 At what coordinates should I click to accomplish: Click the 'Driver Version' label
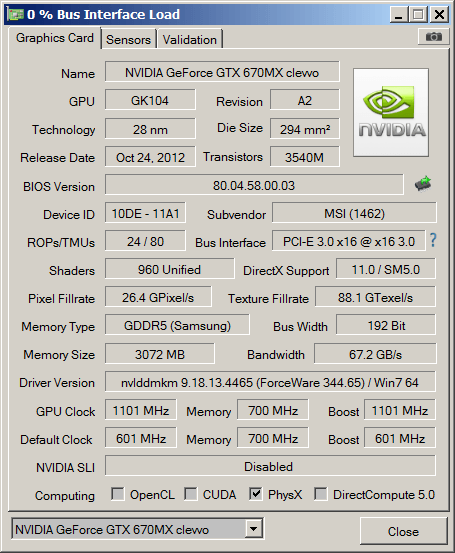tap(57, 382)
